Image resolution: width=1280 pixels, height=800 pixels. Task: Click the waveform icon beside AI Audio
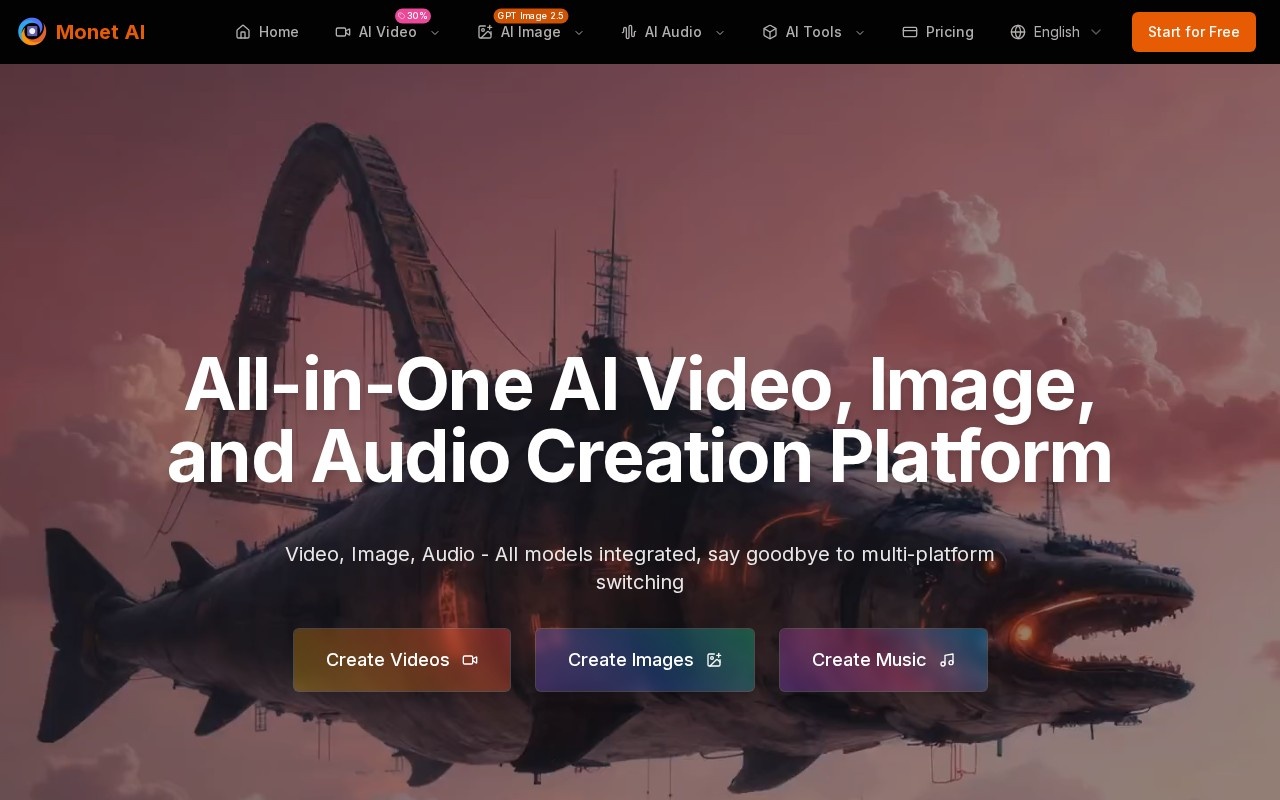[x=629, y=32]
